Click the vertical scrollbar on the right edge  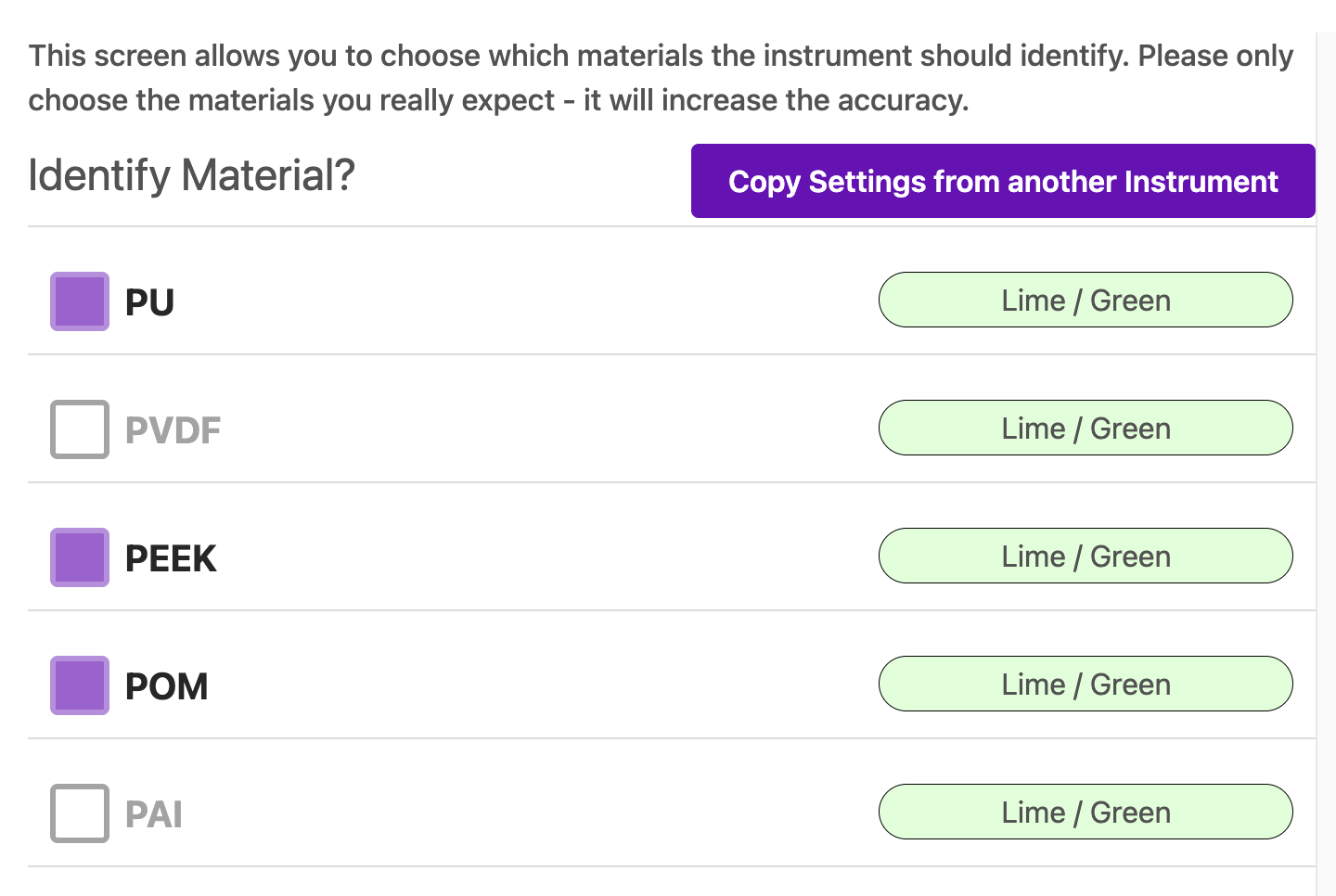tap(1326, 464)
